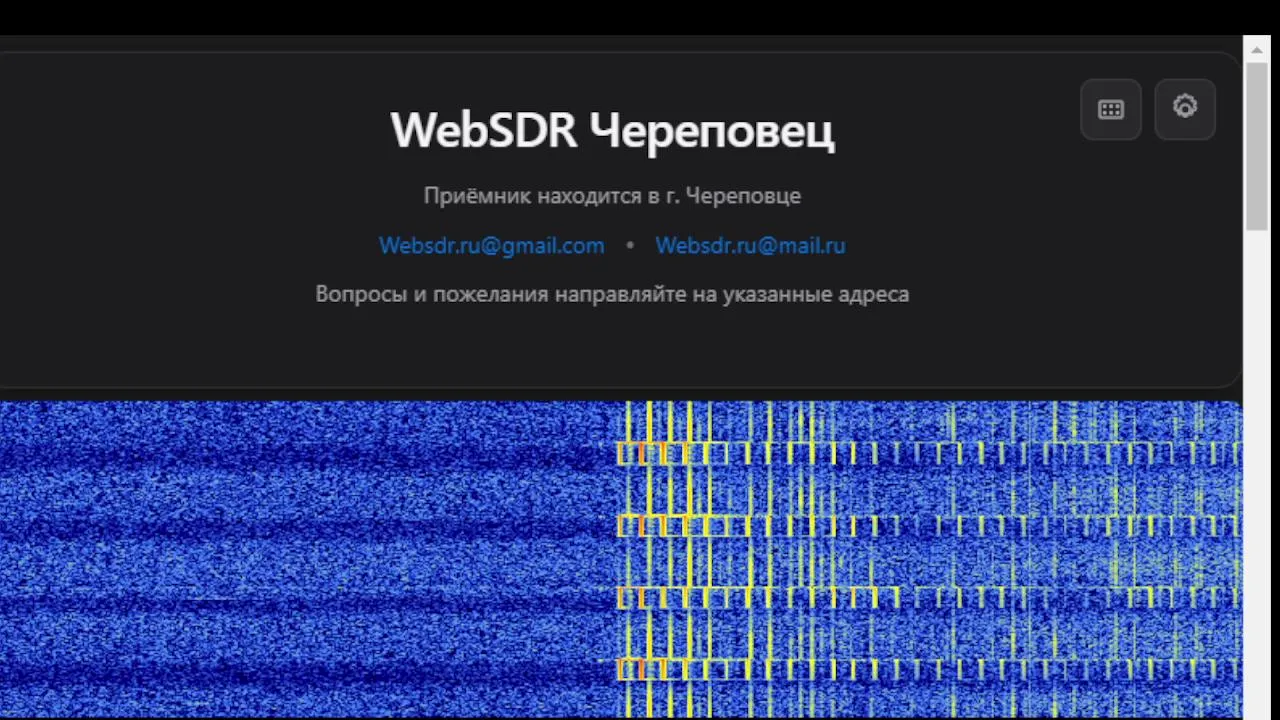This screenshot has width=1280, height=720.
Task: Click the WebSDR Череповец page title
Action: [612, 131]
